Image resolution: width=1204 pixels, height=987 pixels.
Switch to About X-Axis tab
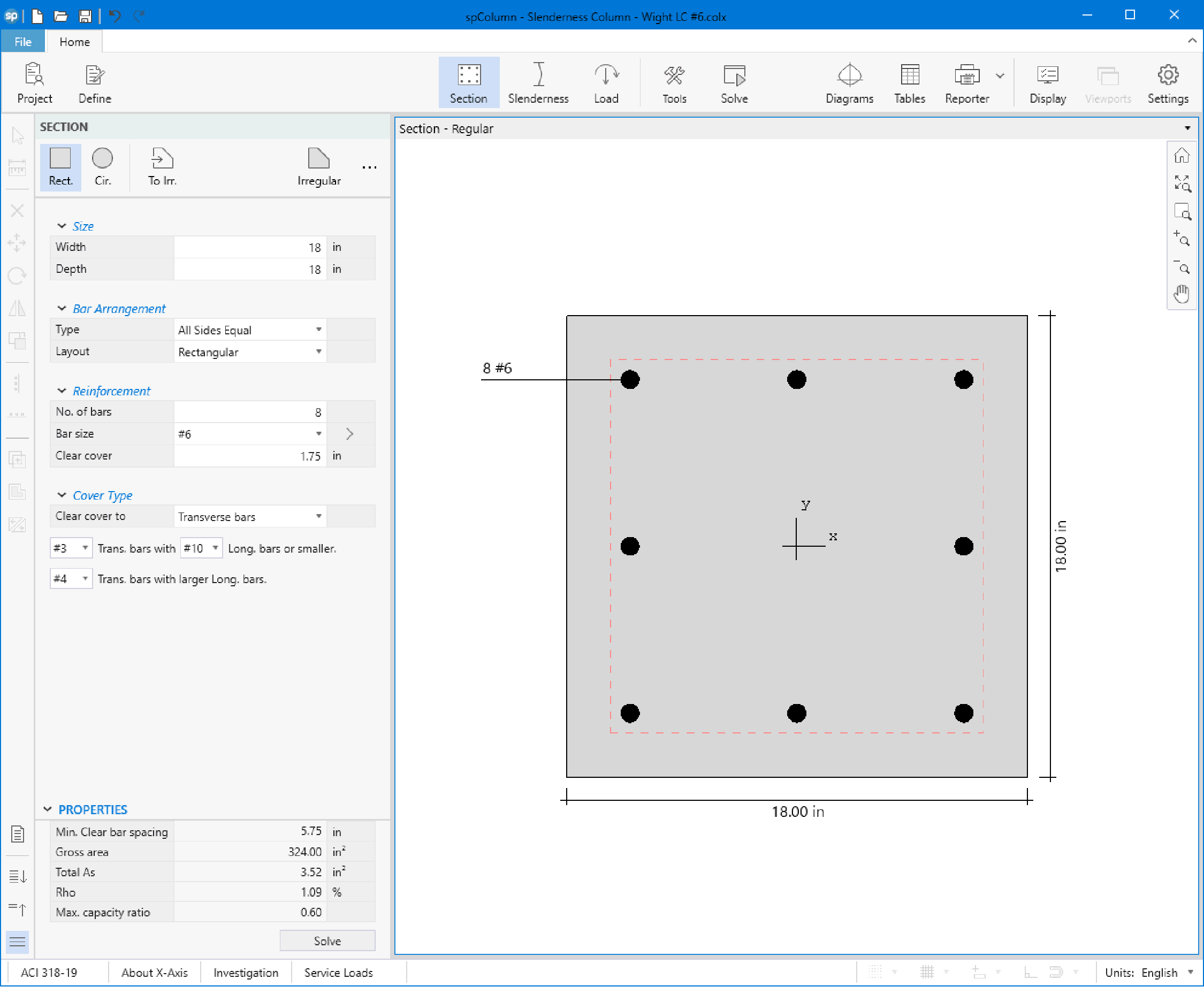point(154,971)
